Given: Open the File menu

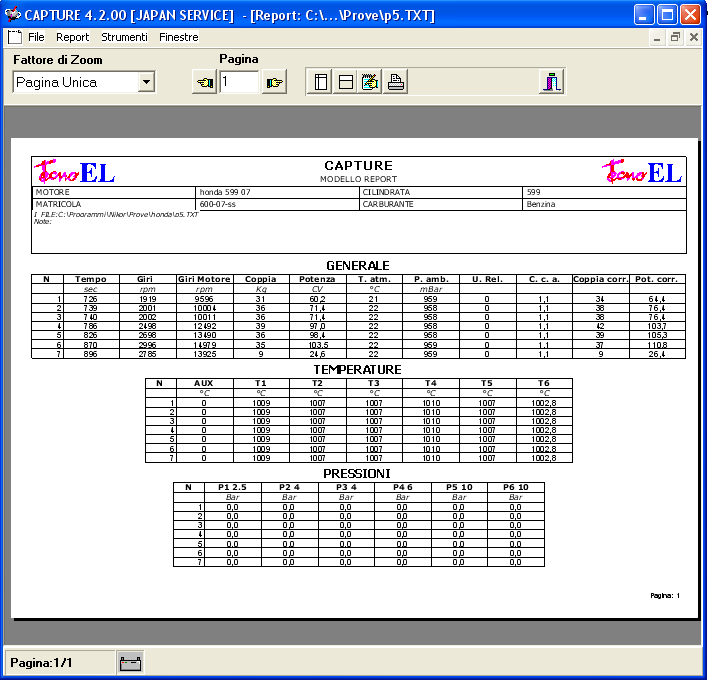Looking at the screenshot, I should point(36,37).
